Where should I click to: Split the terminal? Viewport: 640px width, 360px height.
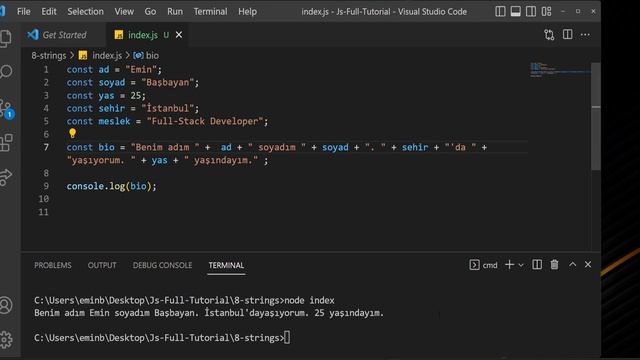click(x=537, y=265)
